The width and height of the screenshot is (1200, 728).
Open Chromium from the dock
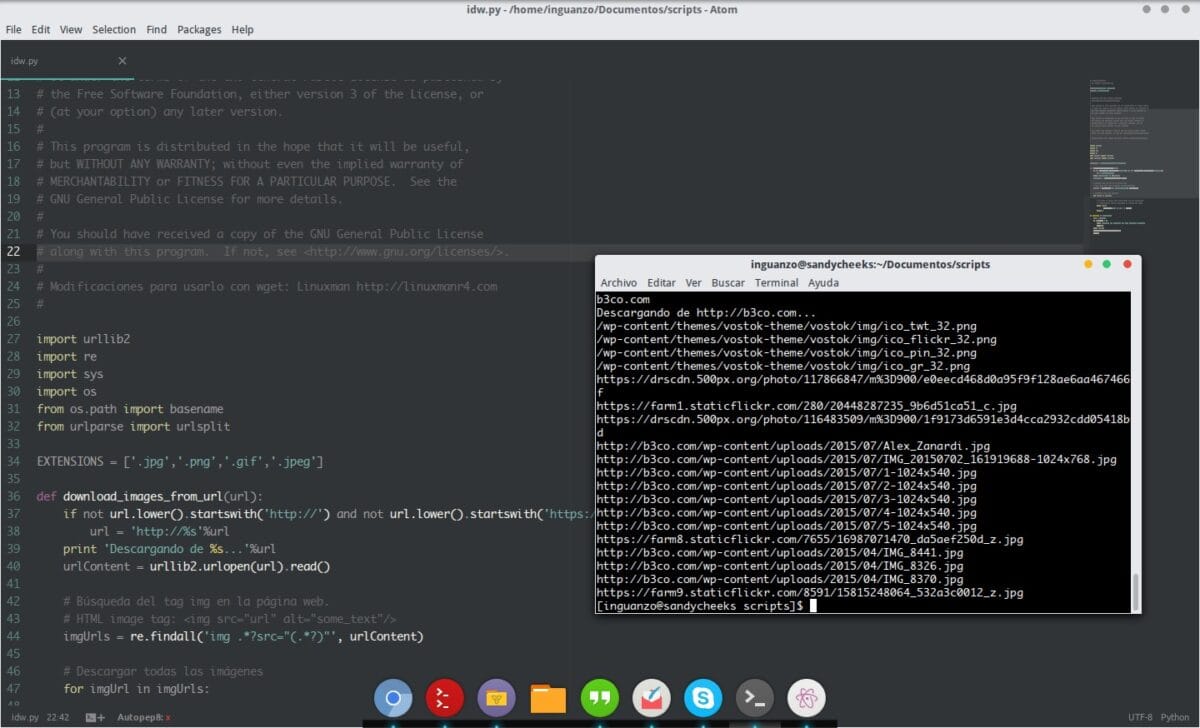coord(393,698)
